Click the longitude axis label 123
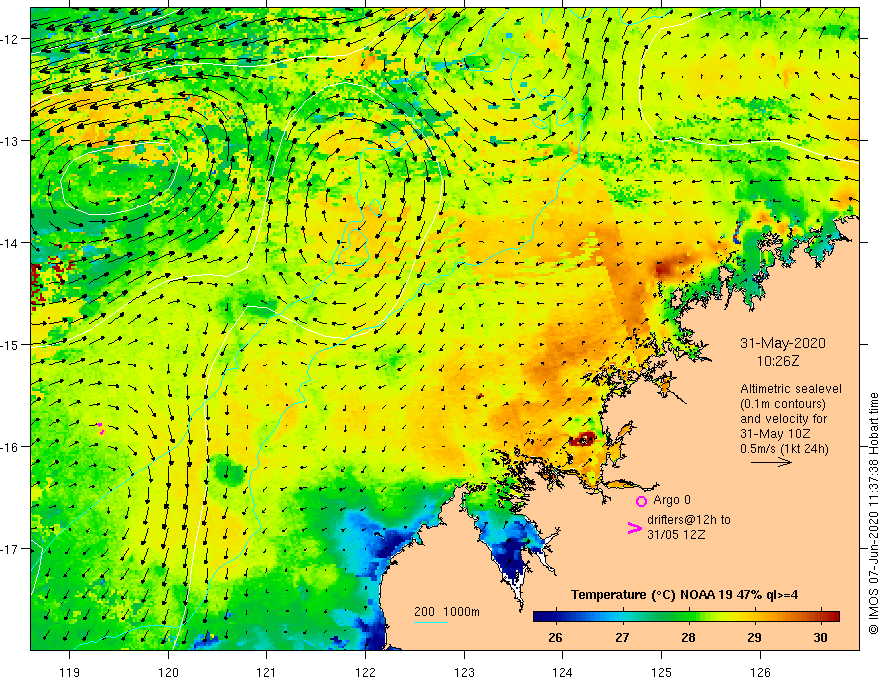 click(464, 672)
